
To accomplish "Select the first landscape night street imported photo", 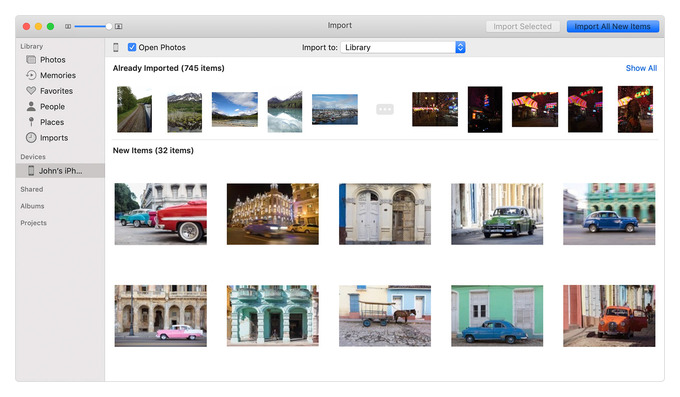I will coord(435,109).
